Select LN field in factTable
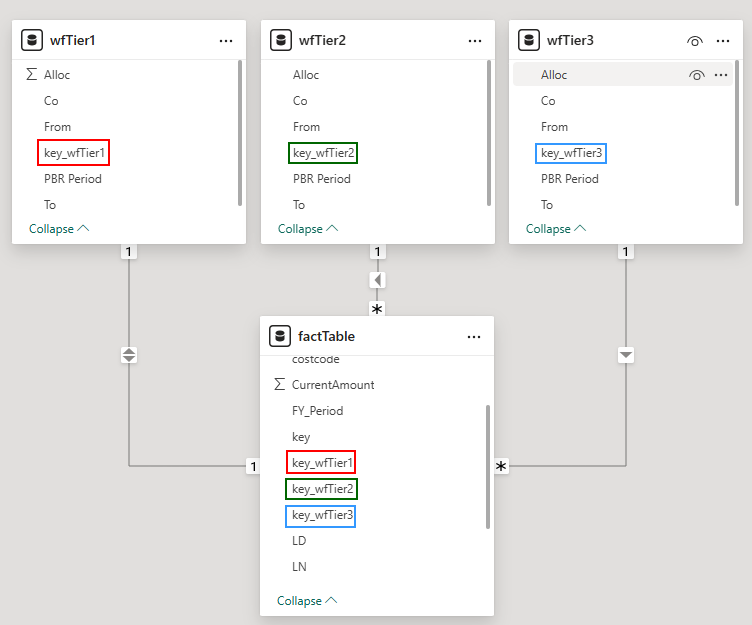 299,566
